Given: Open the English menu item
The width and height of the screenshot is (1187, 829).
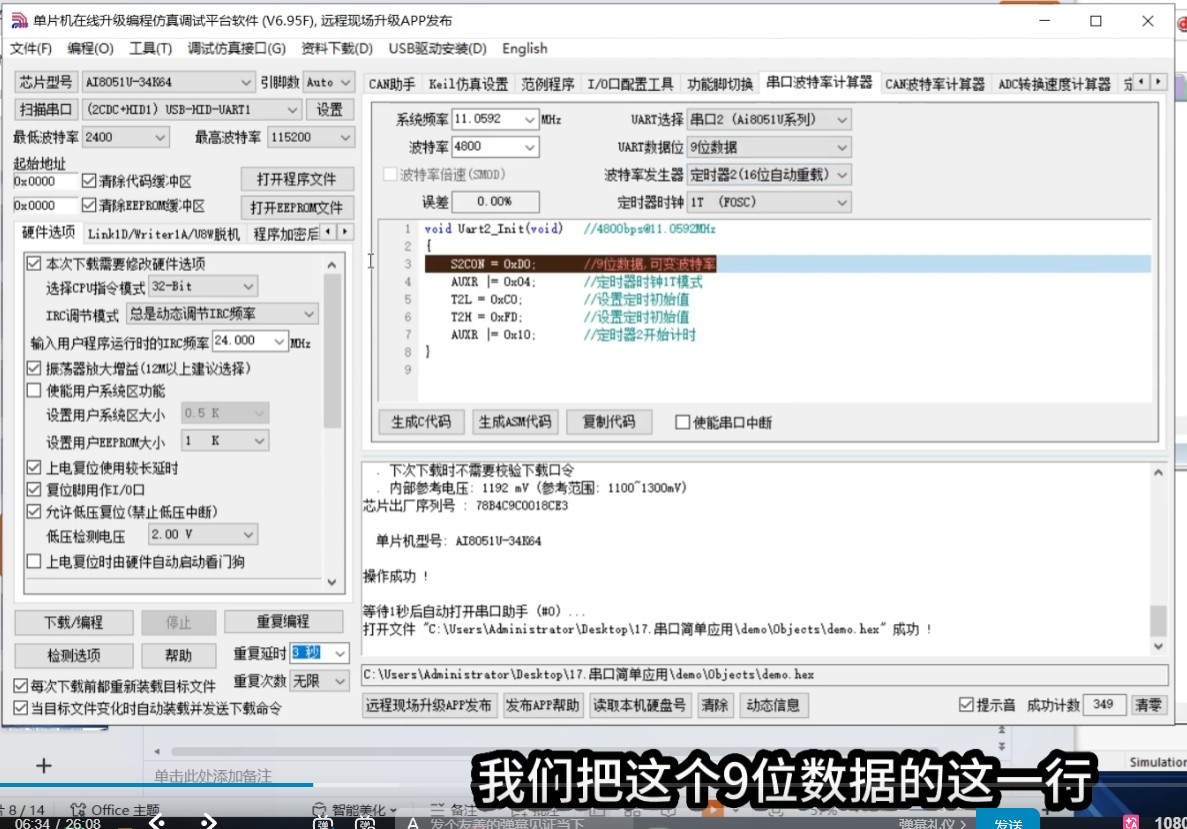Looking at the screenshot, I should [x=524, y=48].
